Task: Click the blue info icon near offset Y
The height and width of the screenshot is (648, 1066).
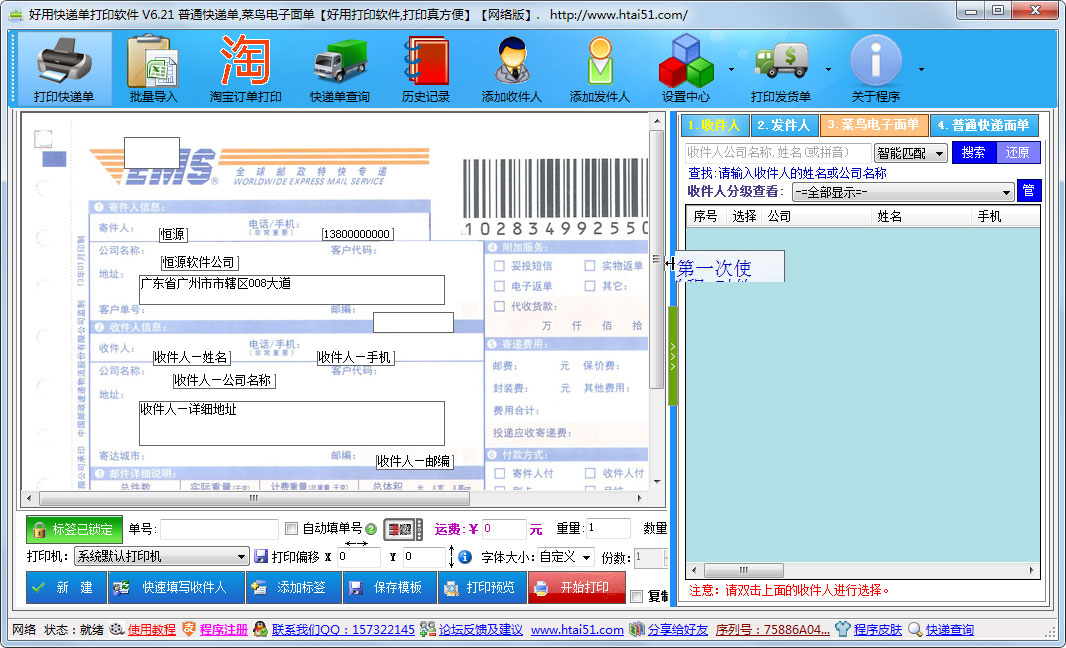Action: pyautogui.click(x=465, y=557)
